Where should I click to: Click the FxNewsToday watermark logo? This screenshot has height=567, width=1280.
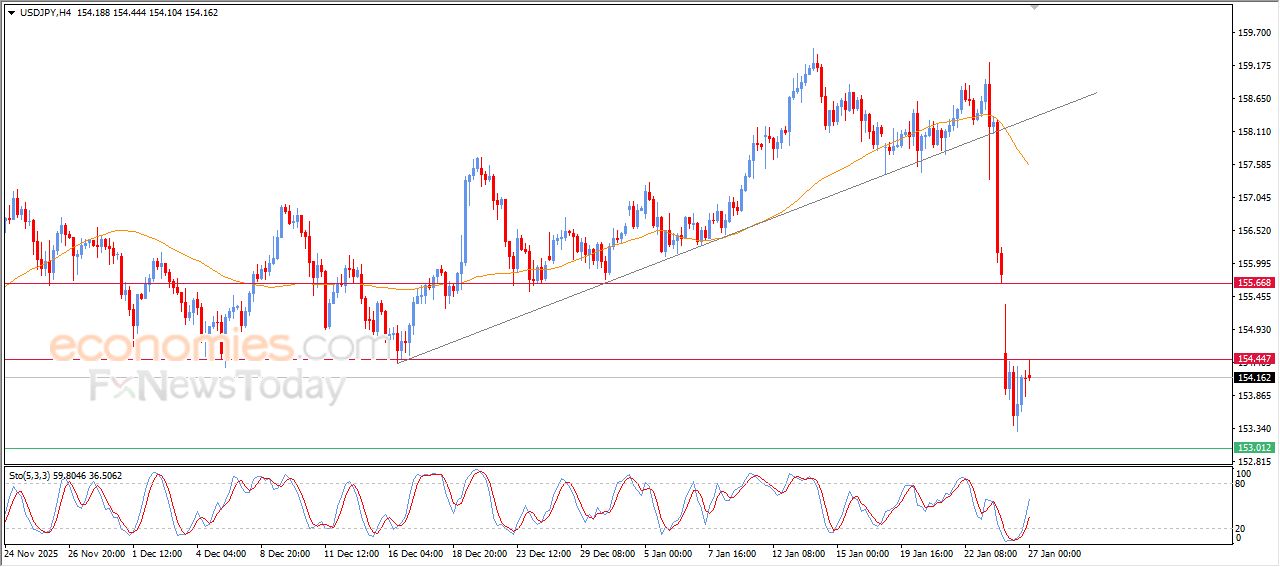click(217, 385)
